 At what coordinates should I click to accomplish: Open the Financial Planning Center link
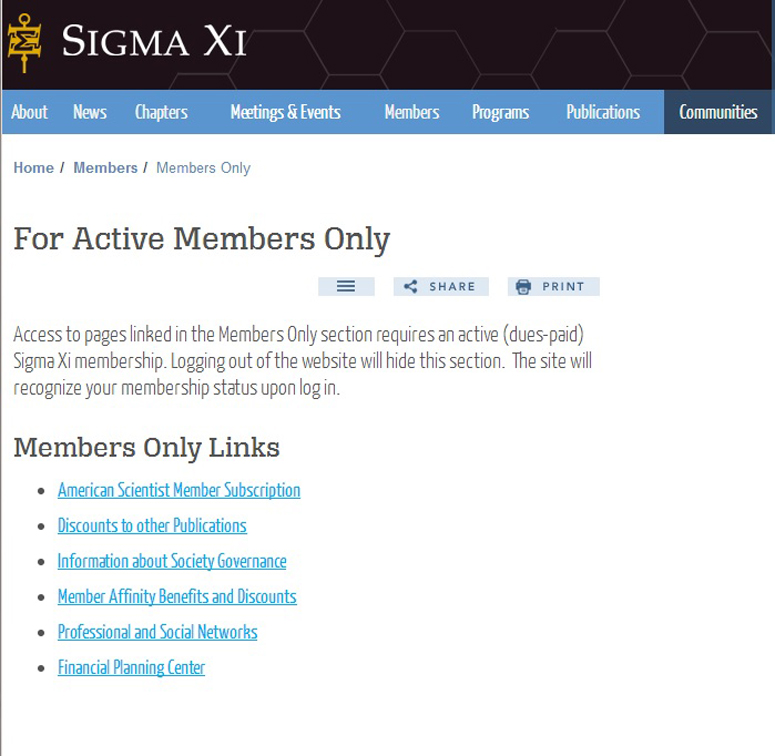(x=131, y=668)
